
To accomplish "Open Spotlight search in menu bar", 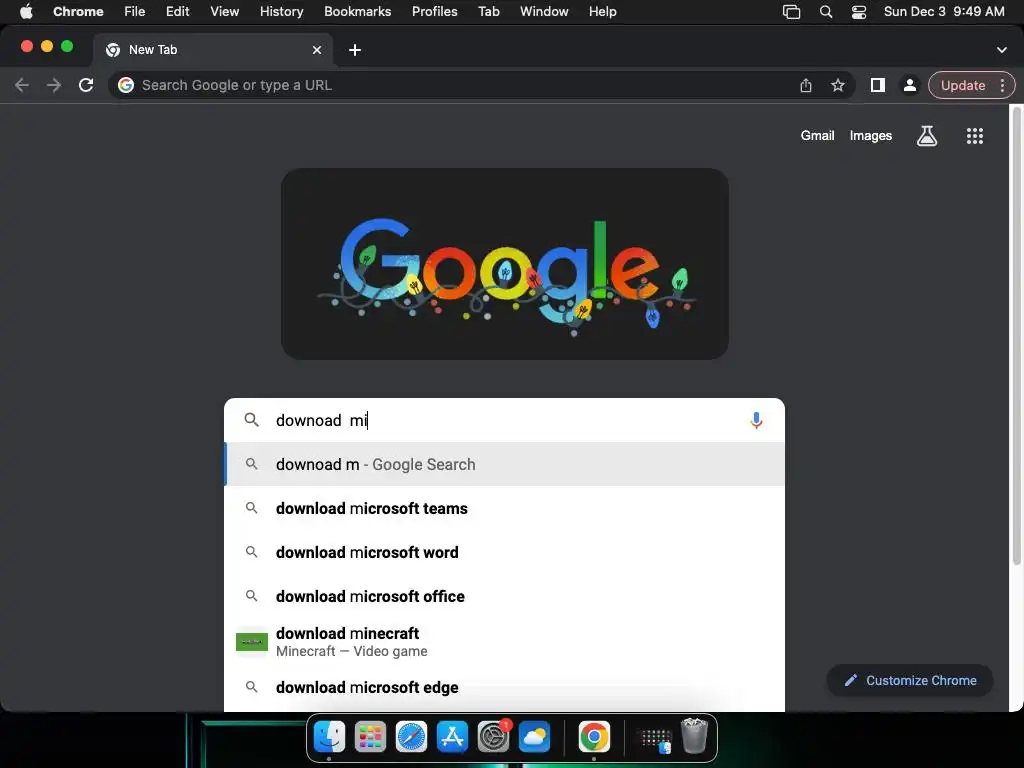I will click(x=825, y=12).
